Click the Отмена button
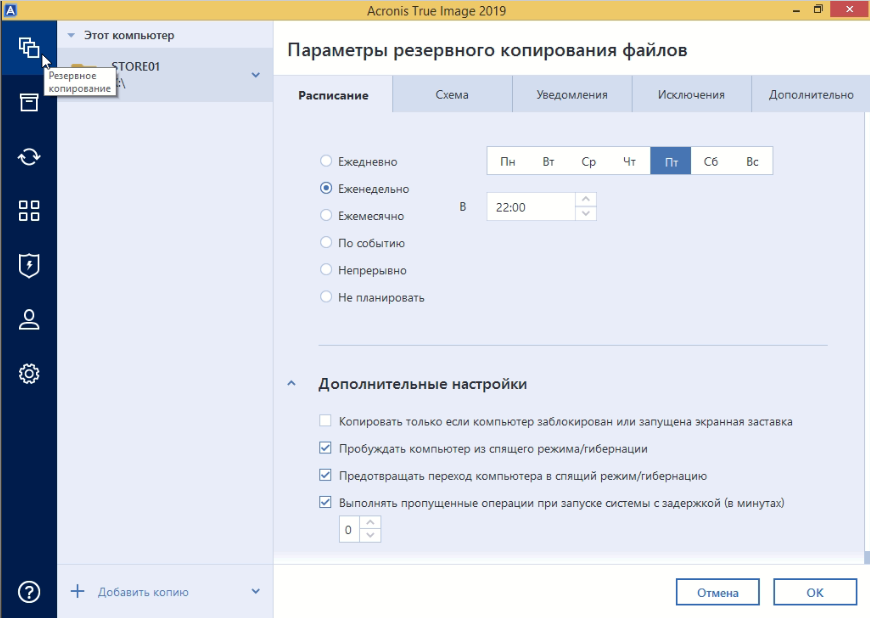 pyautogui.click(x=717, y=592)
